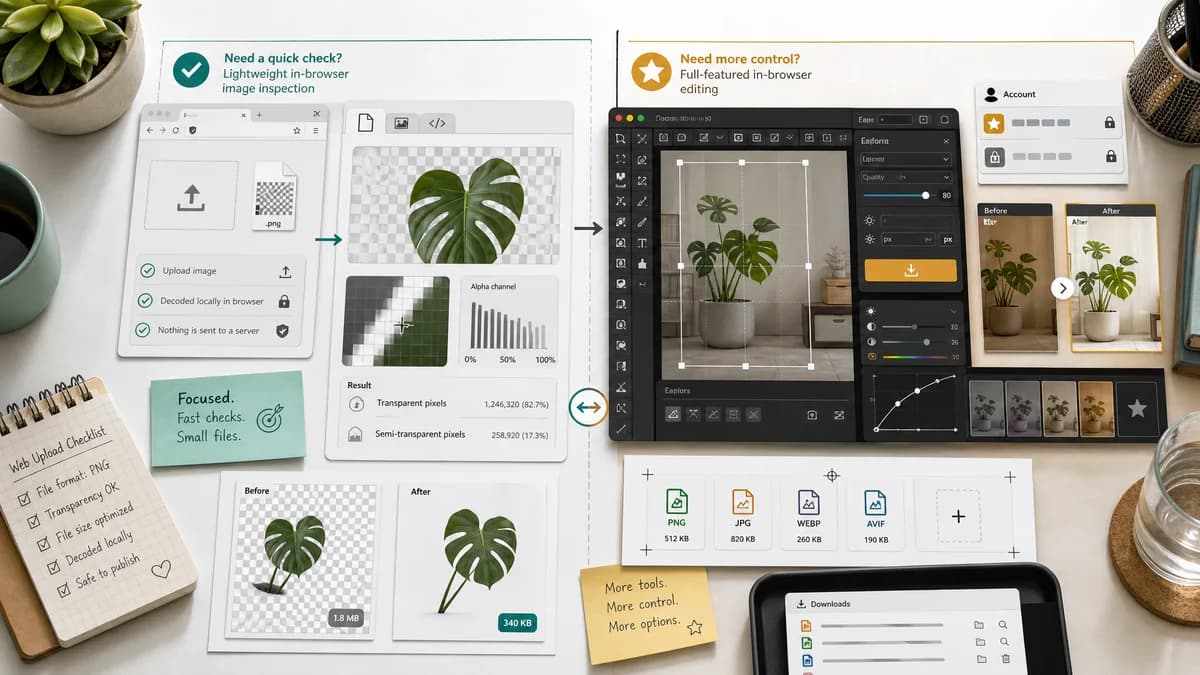Click the search field at the editor top bar
Screen dimensions: 1200x675
click(x=894, y=119)
